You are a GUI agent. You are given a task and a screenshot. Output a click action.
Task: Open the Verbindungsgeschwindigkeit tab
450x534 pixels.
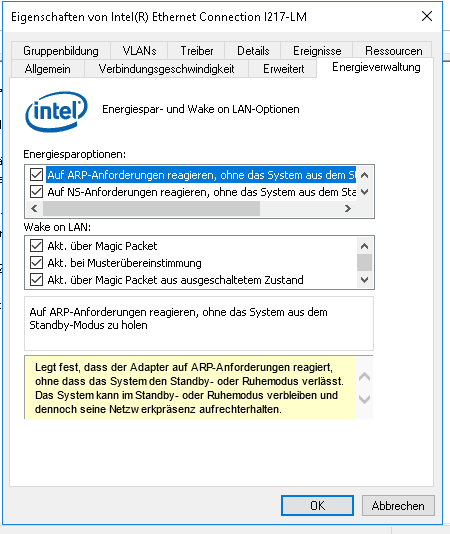pos(166,69)
